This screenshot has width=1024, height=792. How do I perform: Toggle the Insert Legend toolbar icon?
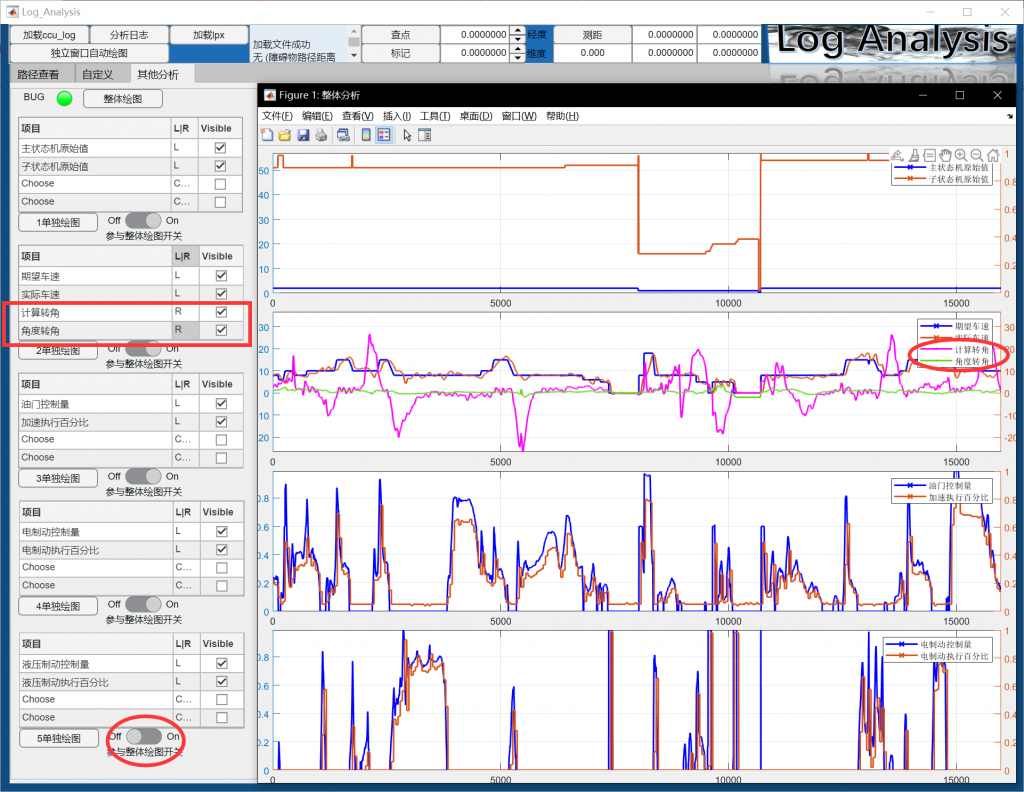[x=384, y=135]
